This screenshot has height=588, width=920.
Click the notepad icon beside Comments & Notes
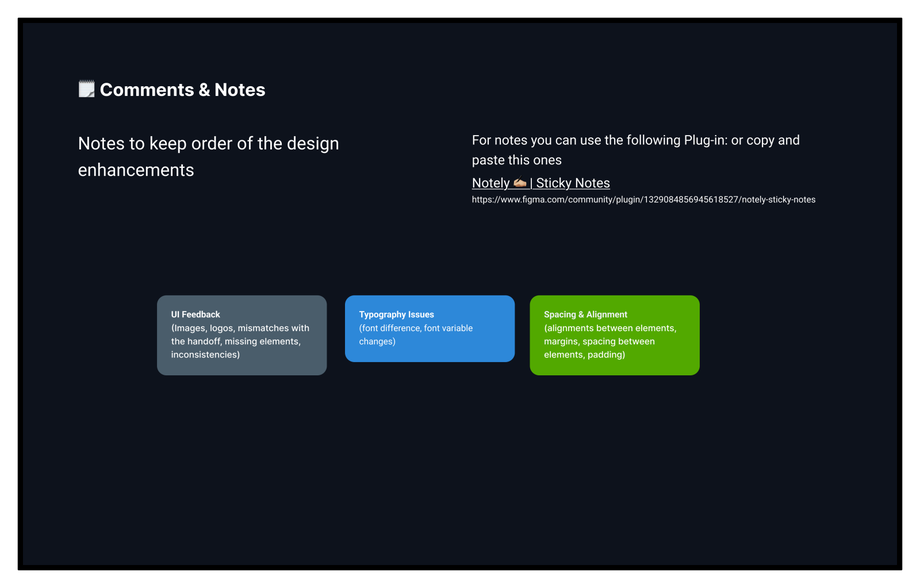(86, 89)
